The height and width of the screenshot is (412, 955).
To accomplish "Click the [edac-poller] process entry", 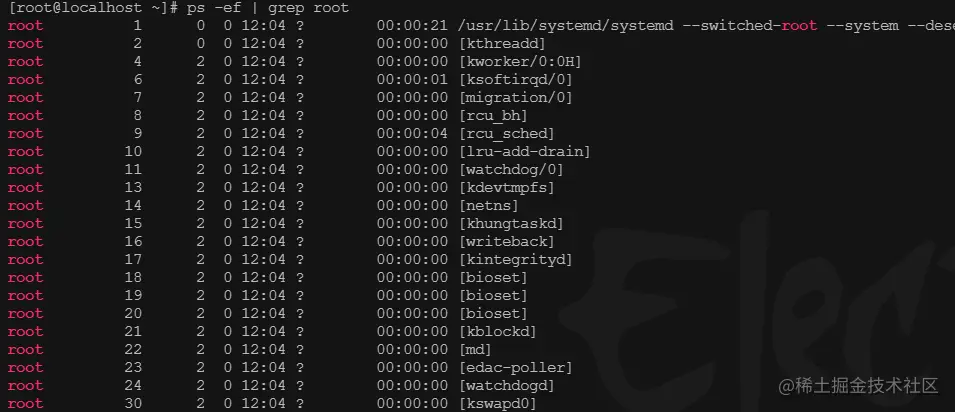I will point(516,368).
